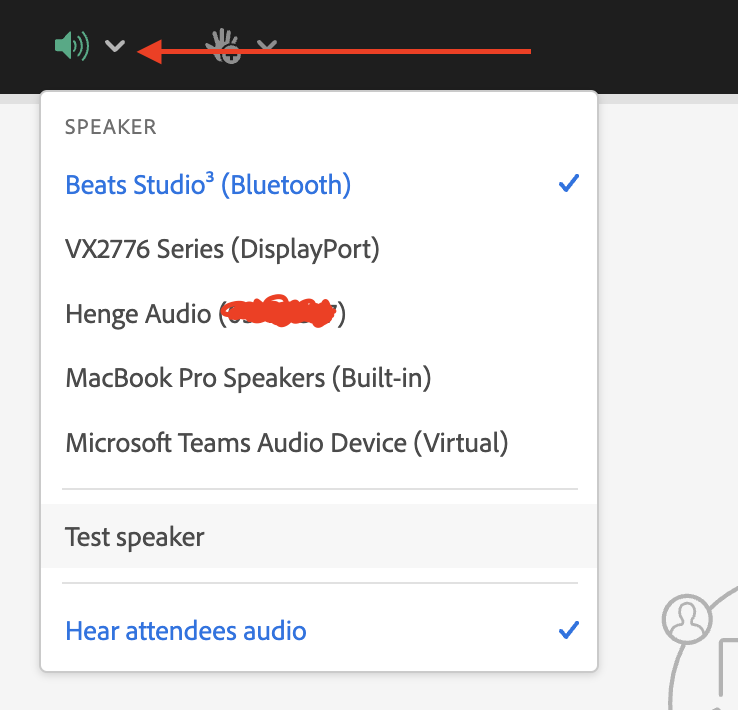Toggle Hear attendees audio setting

319,630
